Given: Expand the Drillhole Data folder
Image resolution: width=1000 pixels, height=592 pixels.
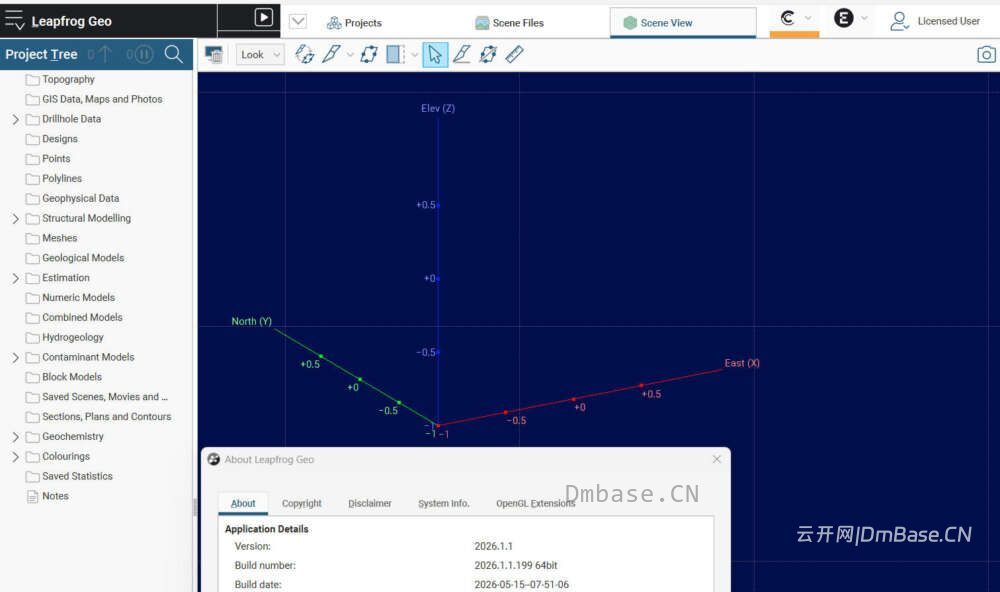Looking at the screenshot, I should 15,119.
